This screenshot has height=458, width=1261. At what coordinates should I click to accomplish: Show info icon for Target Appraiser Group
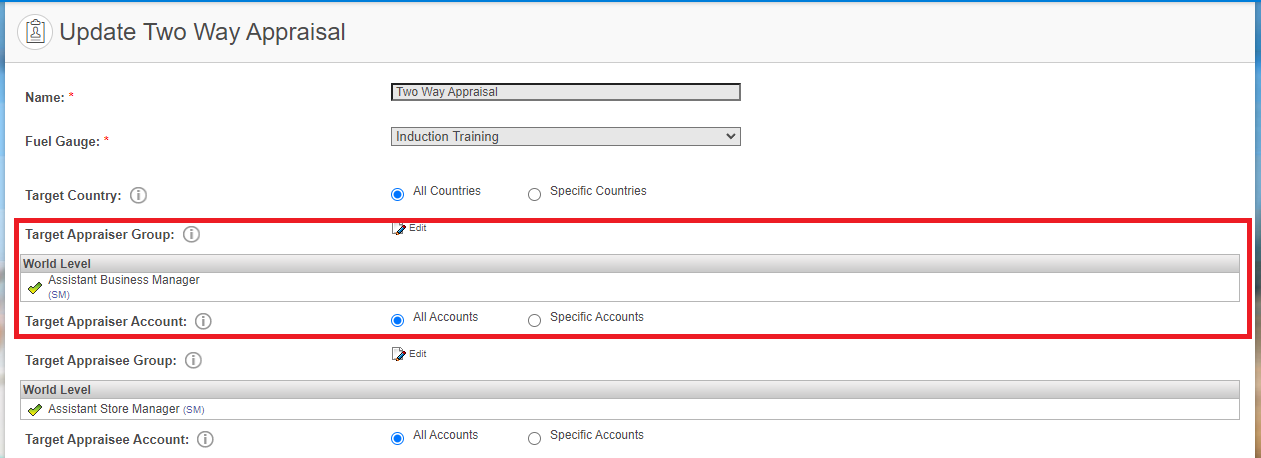coord(191,235)
